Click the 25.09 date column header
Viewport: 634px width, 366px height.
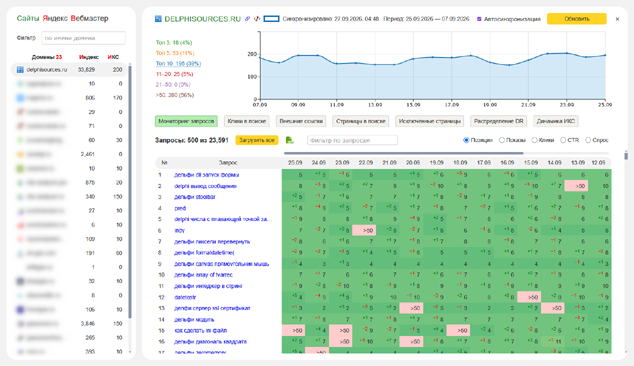coord(295,163)
